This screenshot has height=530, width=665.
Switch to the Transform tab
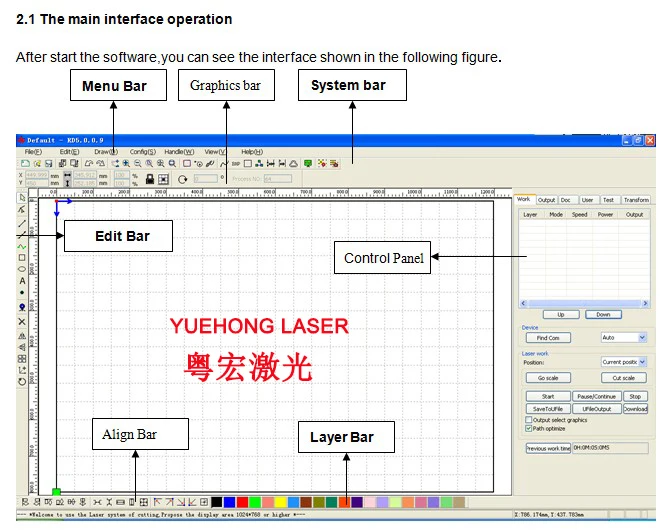coord(636,200)
